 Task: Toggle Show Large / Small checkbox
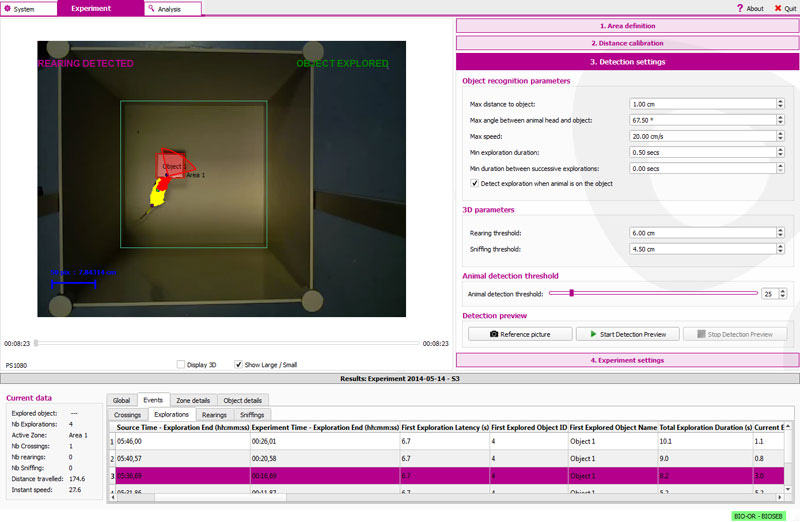(238, 364)
